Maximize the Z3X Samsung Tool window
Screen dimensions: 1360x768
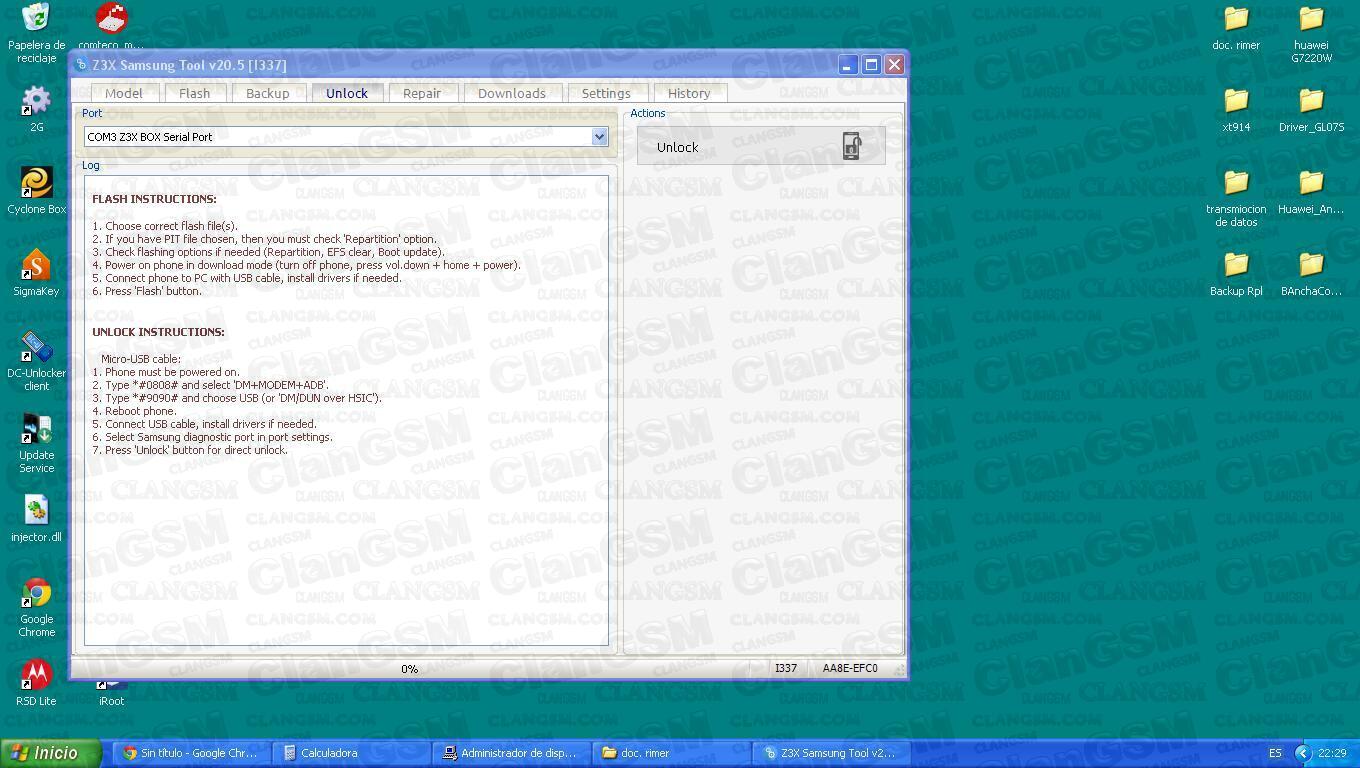(871, 65)
